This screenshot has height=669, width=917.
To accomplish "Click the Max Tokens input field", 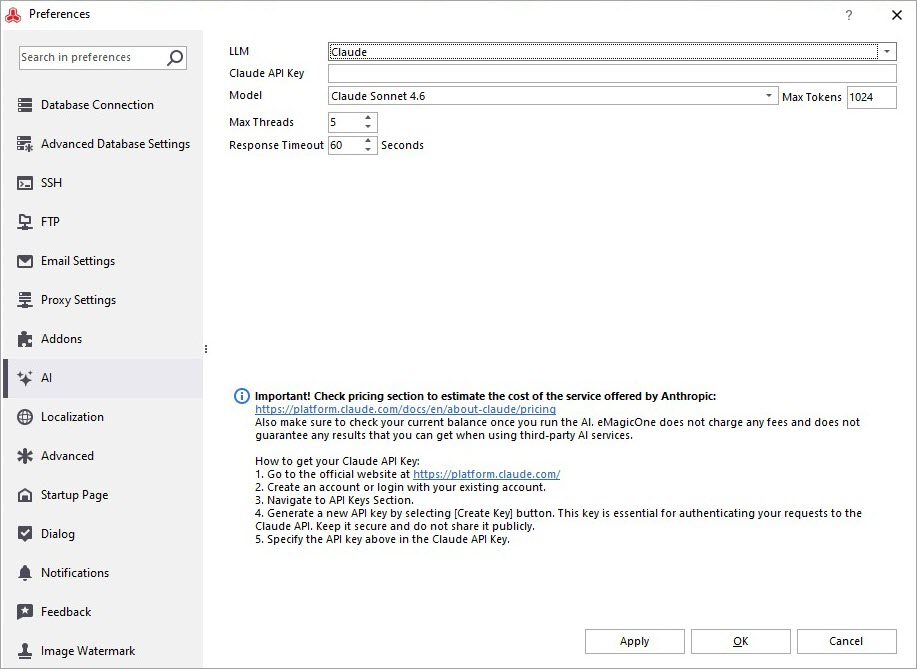I will coord(870,97).
